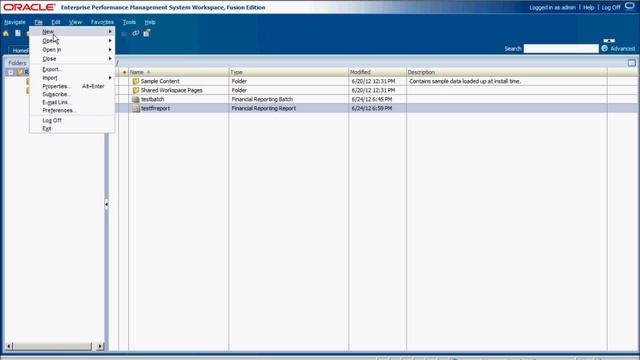Open the Favorites menu

(x=102, y=22)
